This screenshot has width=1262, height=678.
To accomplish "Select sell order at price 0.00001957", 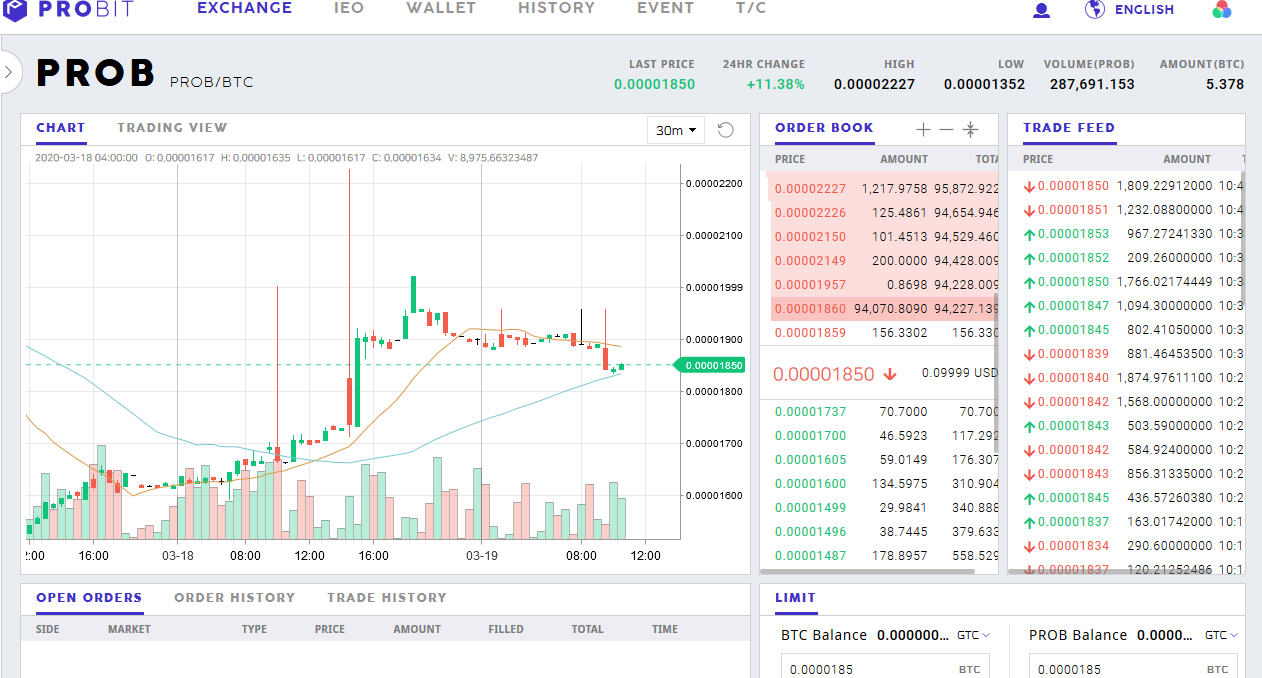I will click(x=883, y=284).
